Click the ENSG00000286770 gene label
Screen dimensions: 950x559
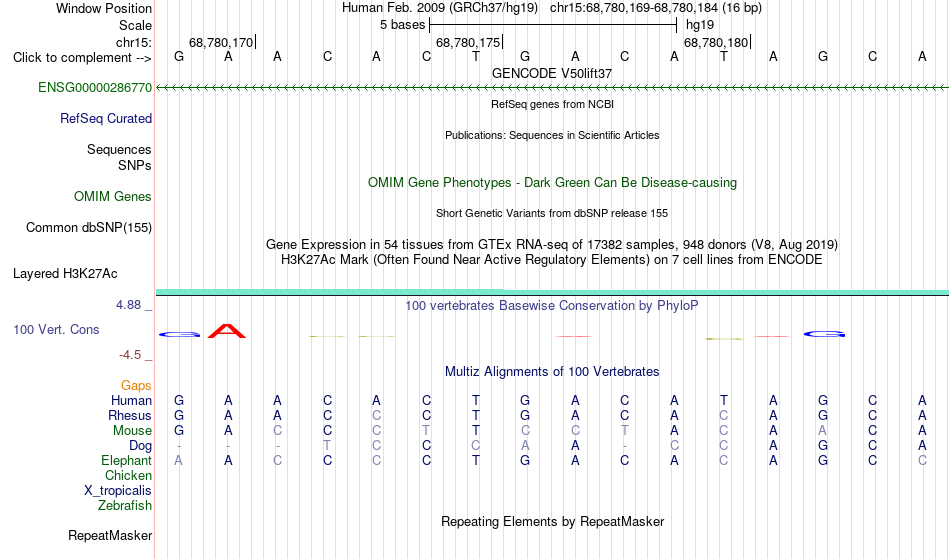pos(95,88)
